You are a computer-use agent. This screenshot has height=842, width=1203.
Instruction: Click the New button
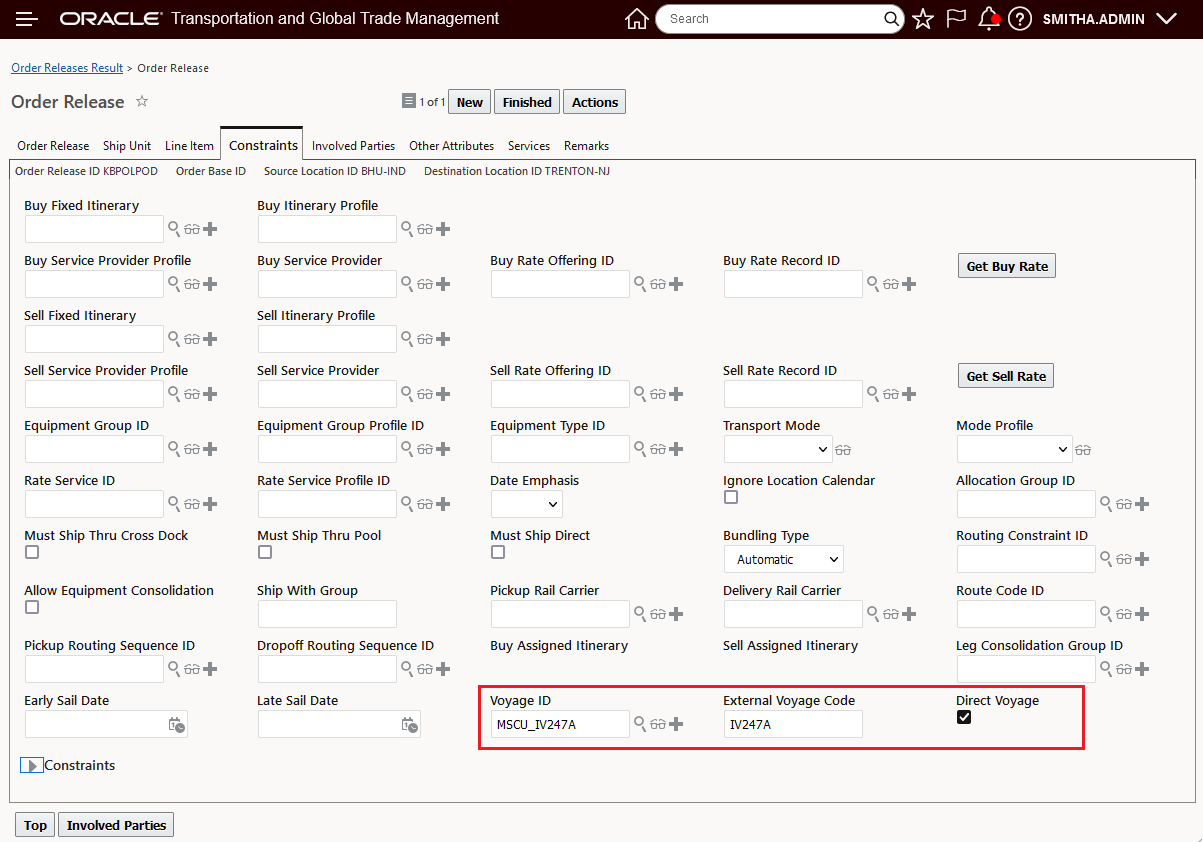click(x=470, y=102)
